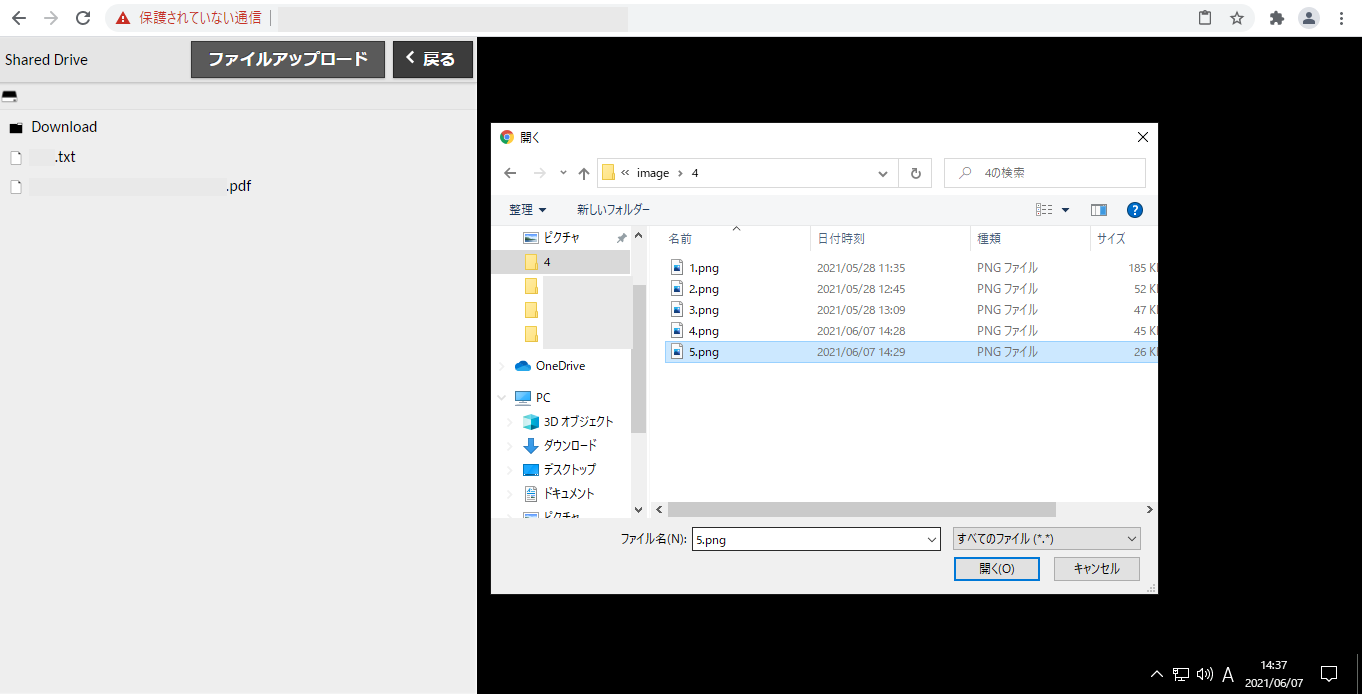Click キャンセル button
The height and width of the screenshot is (694, 1362).
pos(1097,569)
